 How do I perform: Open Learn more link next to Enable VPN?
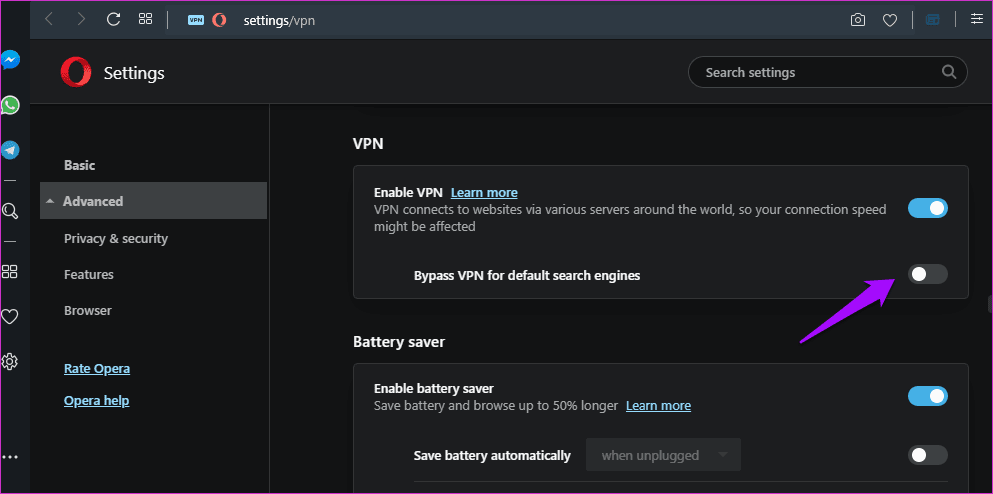(484, 193)
